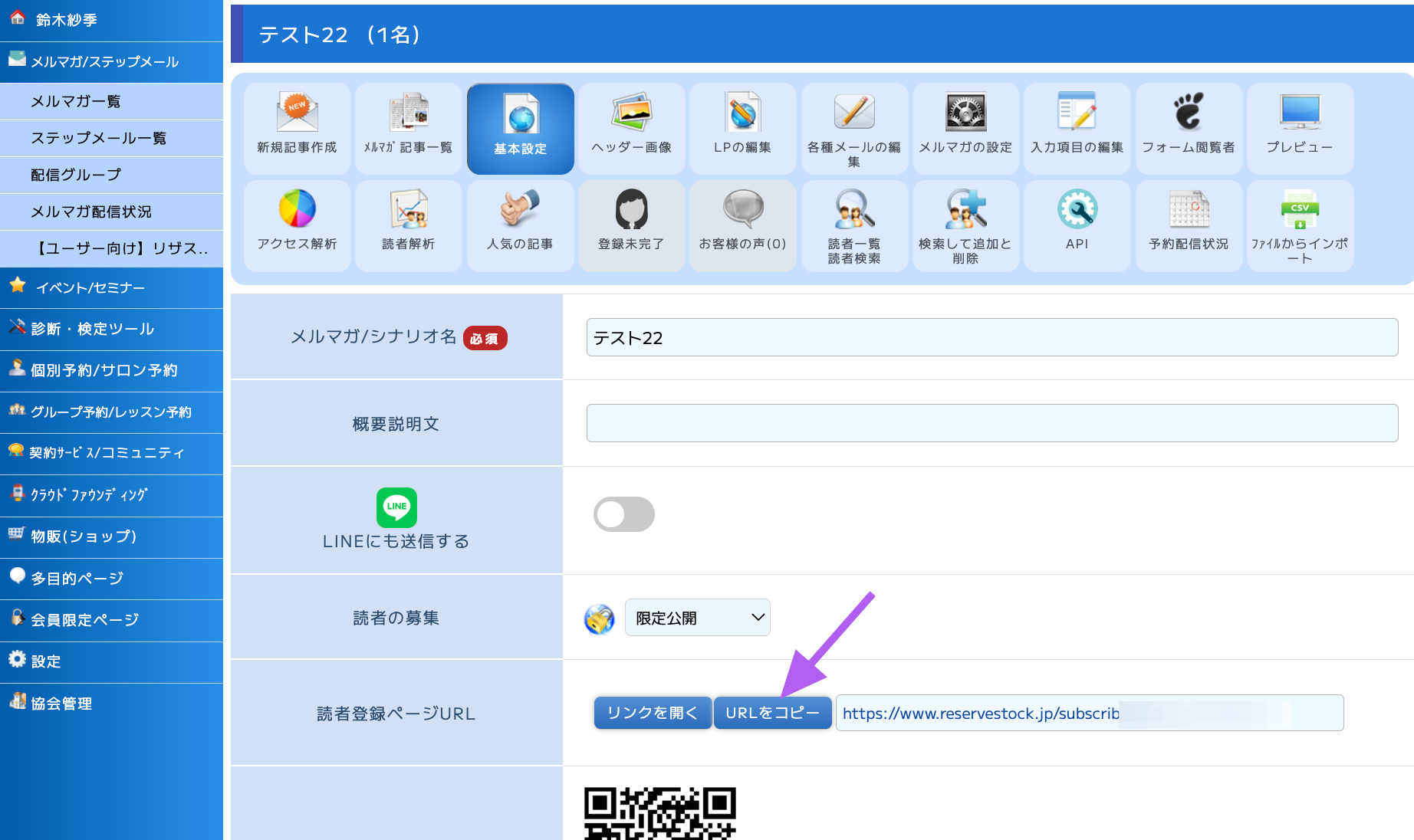
Task: Click the リンクを開く button
Action: (653, 713)
